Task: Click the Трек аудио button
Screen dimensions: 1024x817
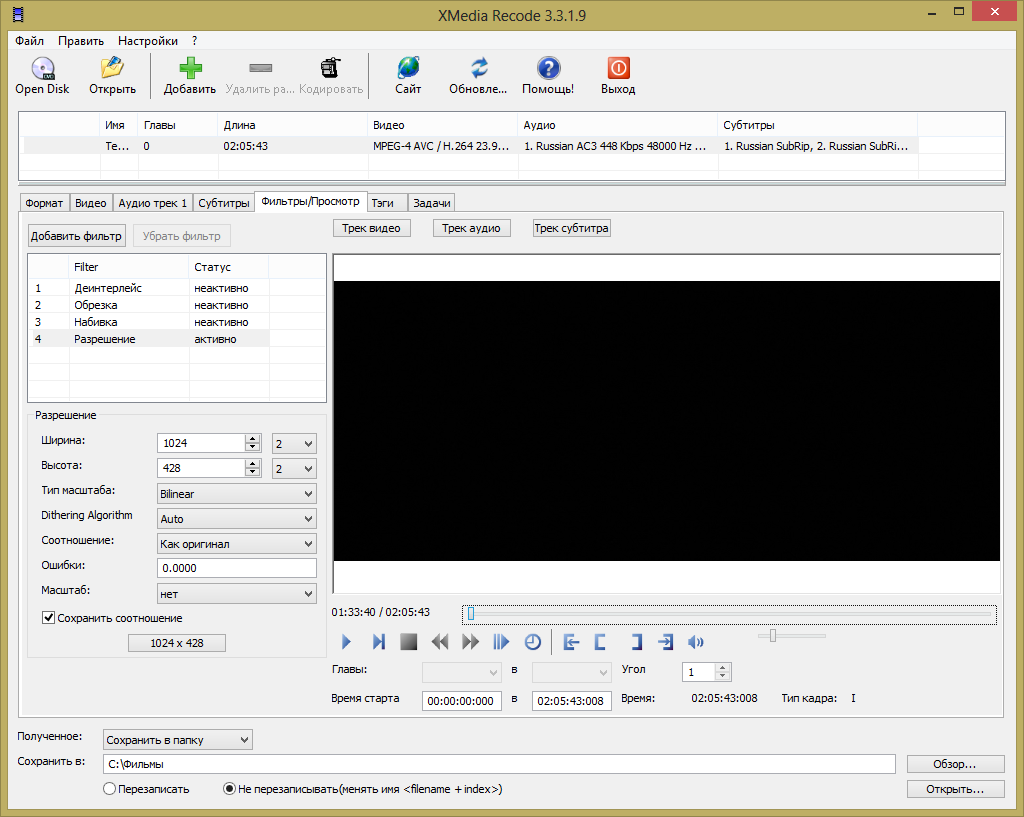Action: tap(472, 228)
